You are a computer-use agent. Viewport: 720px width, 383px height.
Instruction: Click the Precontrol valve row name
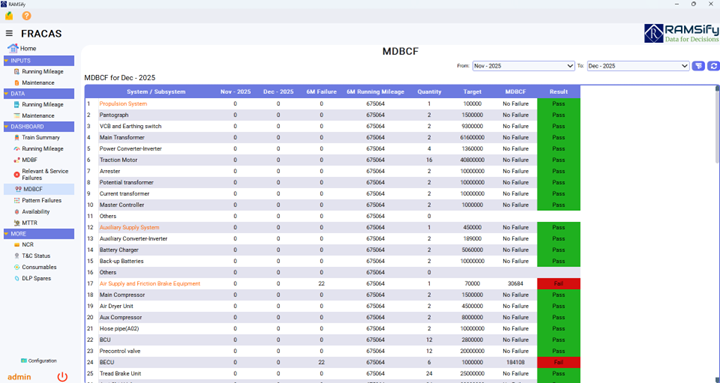[120, 351]
